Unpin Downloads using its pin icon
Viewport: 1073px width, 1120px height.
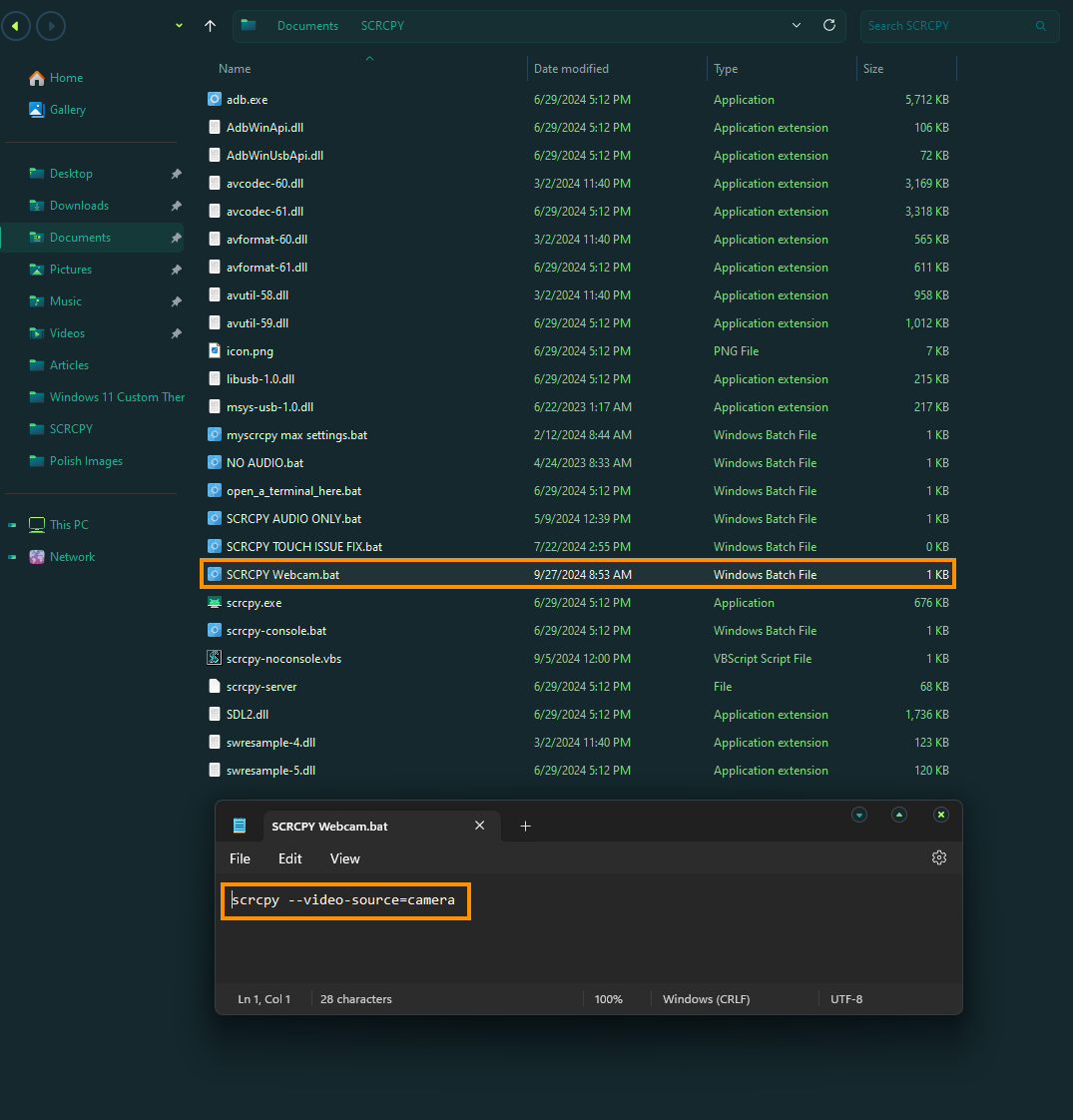coord(177,206)
